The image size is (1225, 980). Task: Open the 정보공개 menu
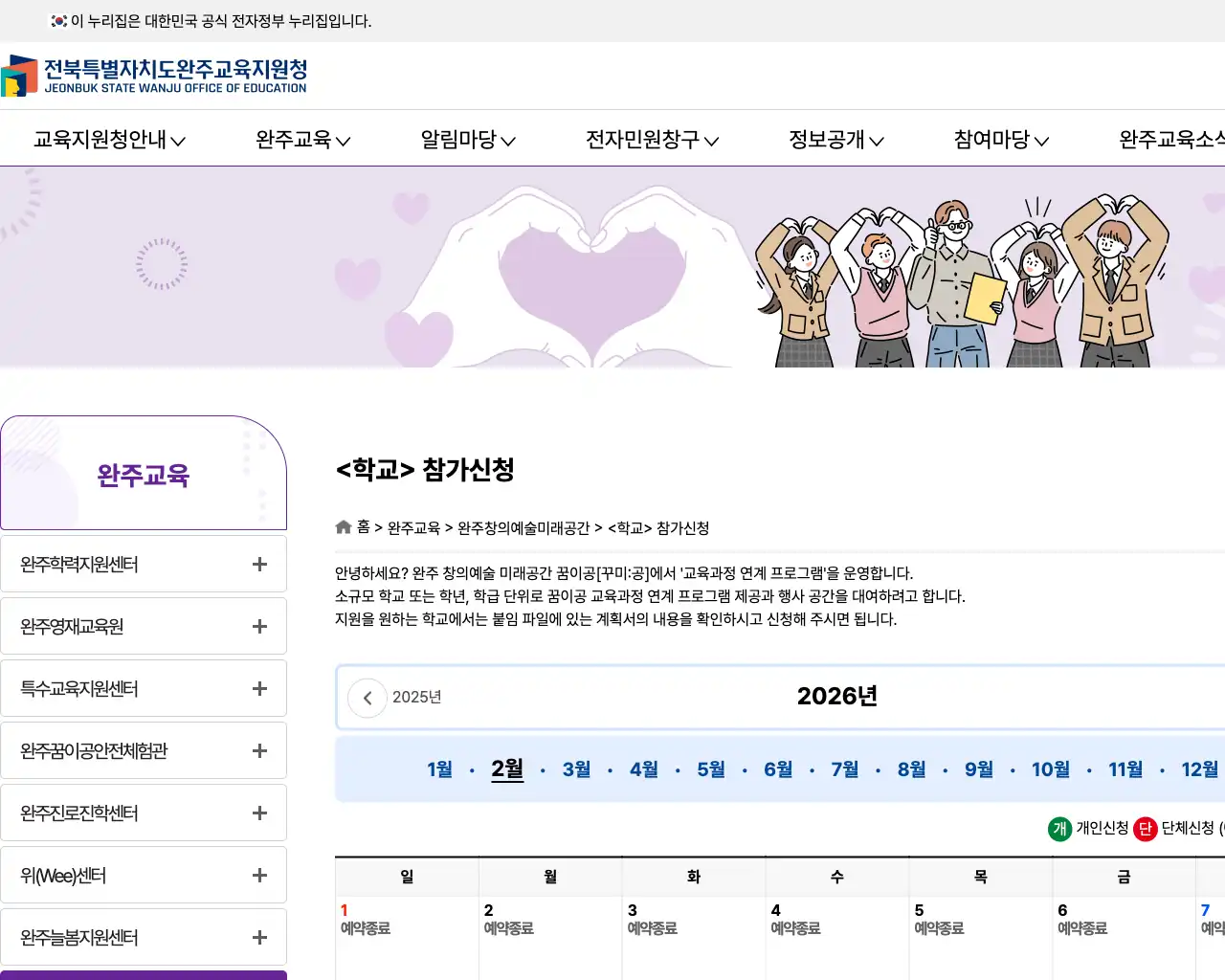[x=835, y=139]
